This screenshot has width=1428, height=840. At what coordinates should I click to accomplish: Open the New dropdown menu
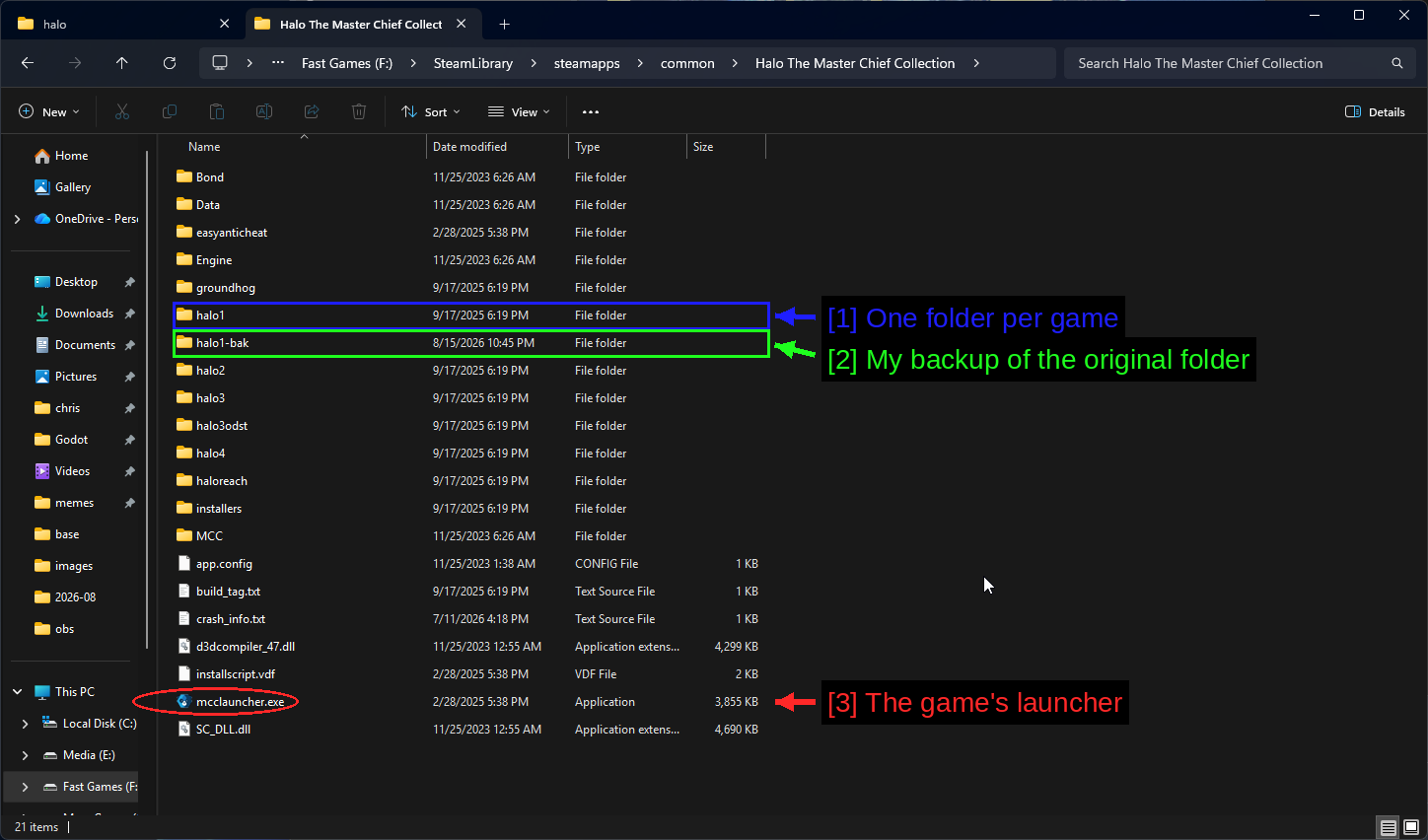click(49, 112)
